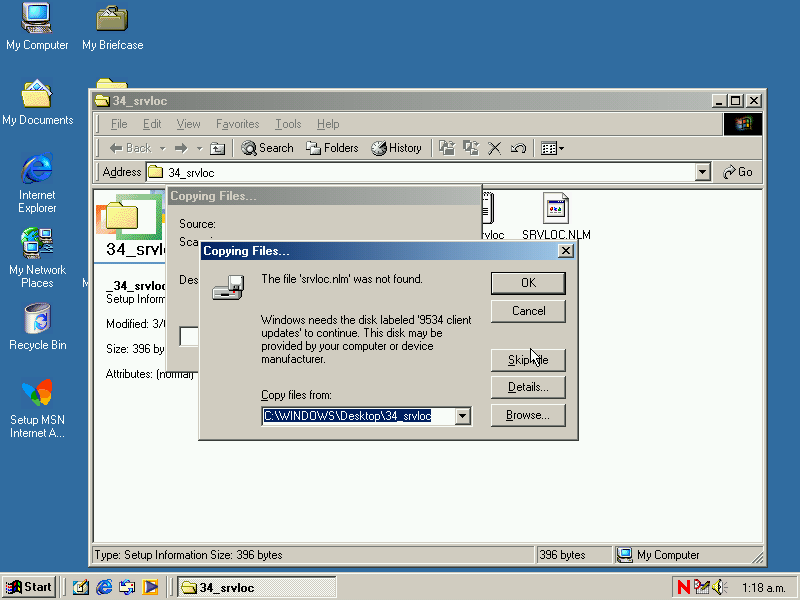Select the Internet Explorer desktop icon
This screenshot has height=600, width=800.
click(37, 183)
